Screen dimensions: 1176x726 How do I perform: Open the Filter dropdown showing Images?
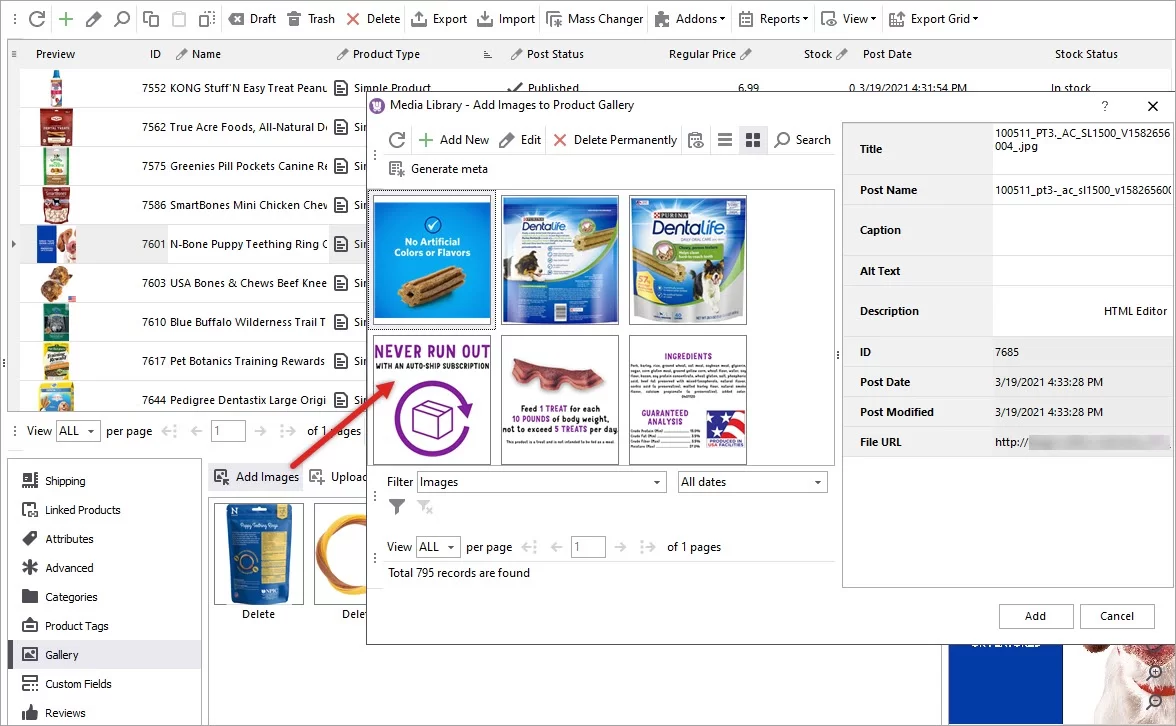pos(541,481)
